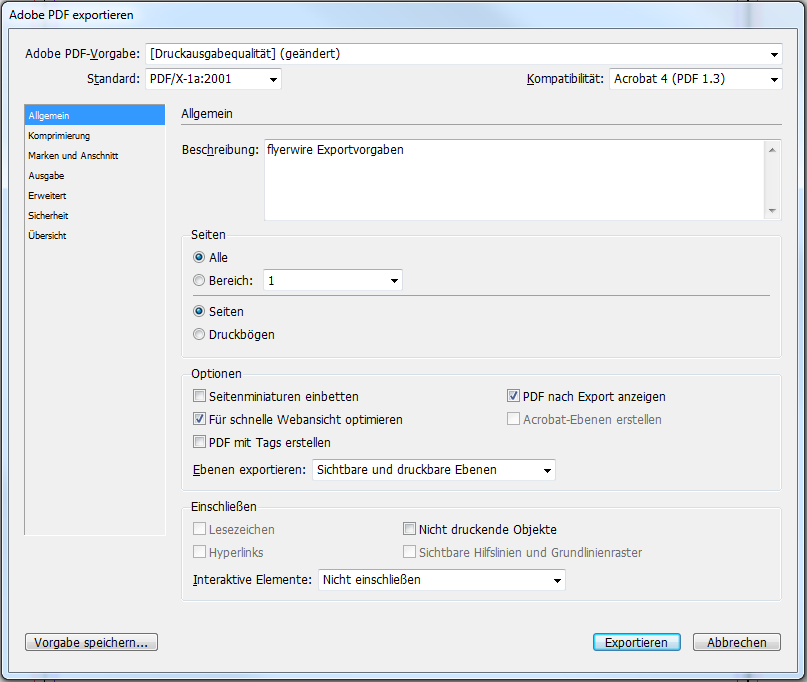Open the Adobe PDF-Vorgabe dropdown
The width and height of the screenshot is (807, 682).
(x=464, y=54)
